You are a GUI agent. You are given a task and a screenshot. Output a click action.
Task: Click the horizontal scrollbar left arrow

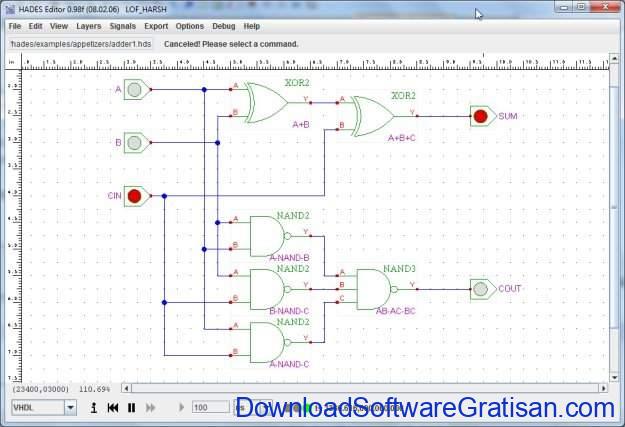(126, 388)
